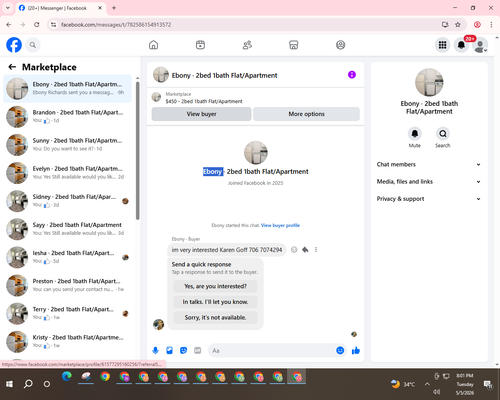This screenshot has width=500, height=400.
Task: Click the $450 Marketplace listing row
Action: pos(256,98)
